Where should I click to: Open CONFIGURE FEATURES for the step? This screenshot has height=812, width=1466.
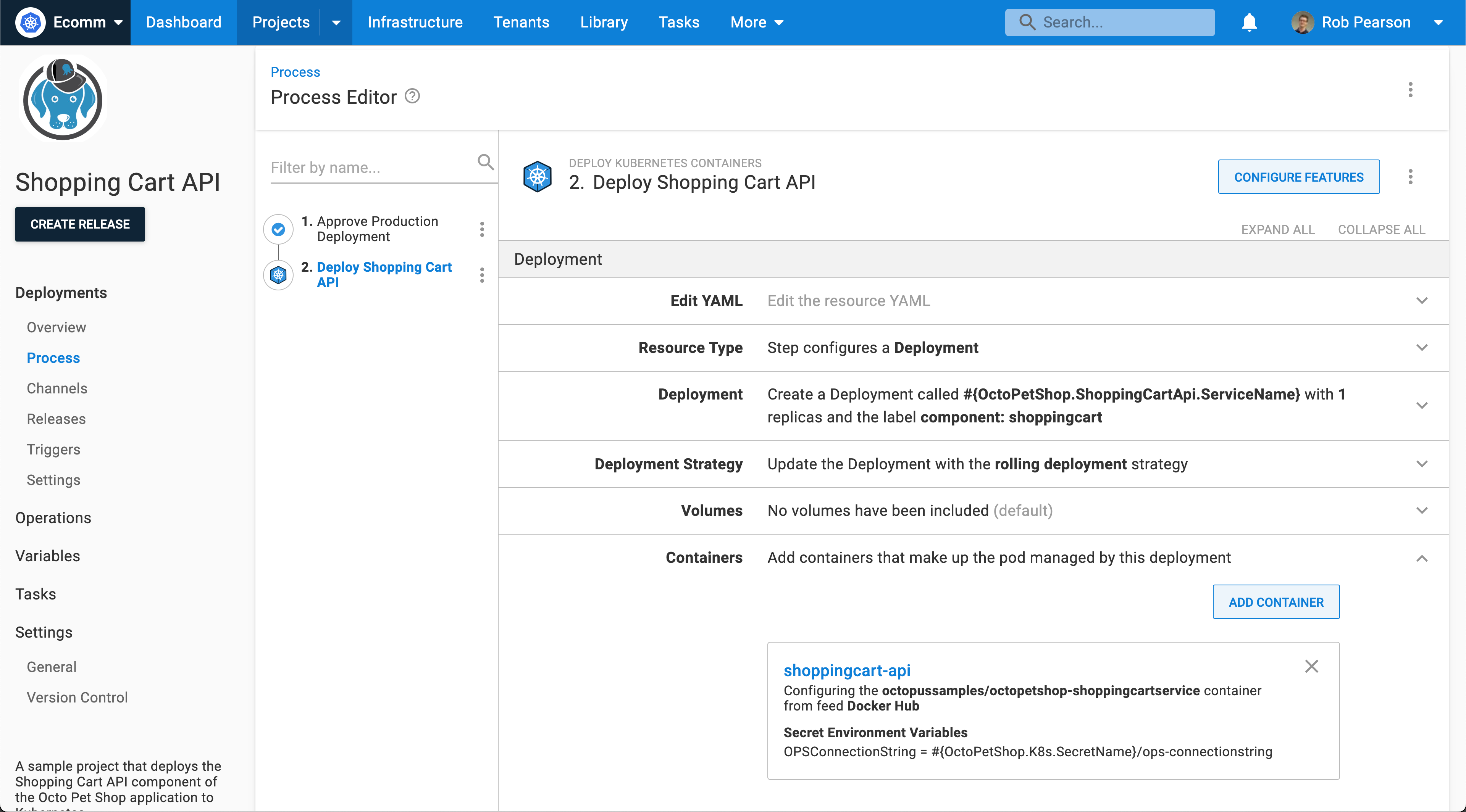click(1299, 177)
